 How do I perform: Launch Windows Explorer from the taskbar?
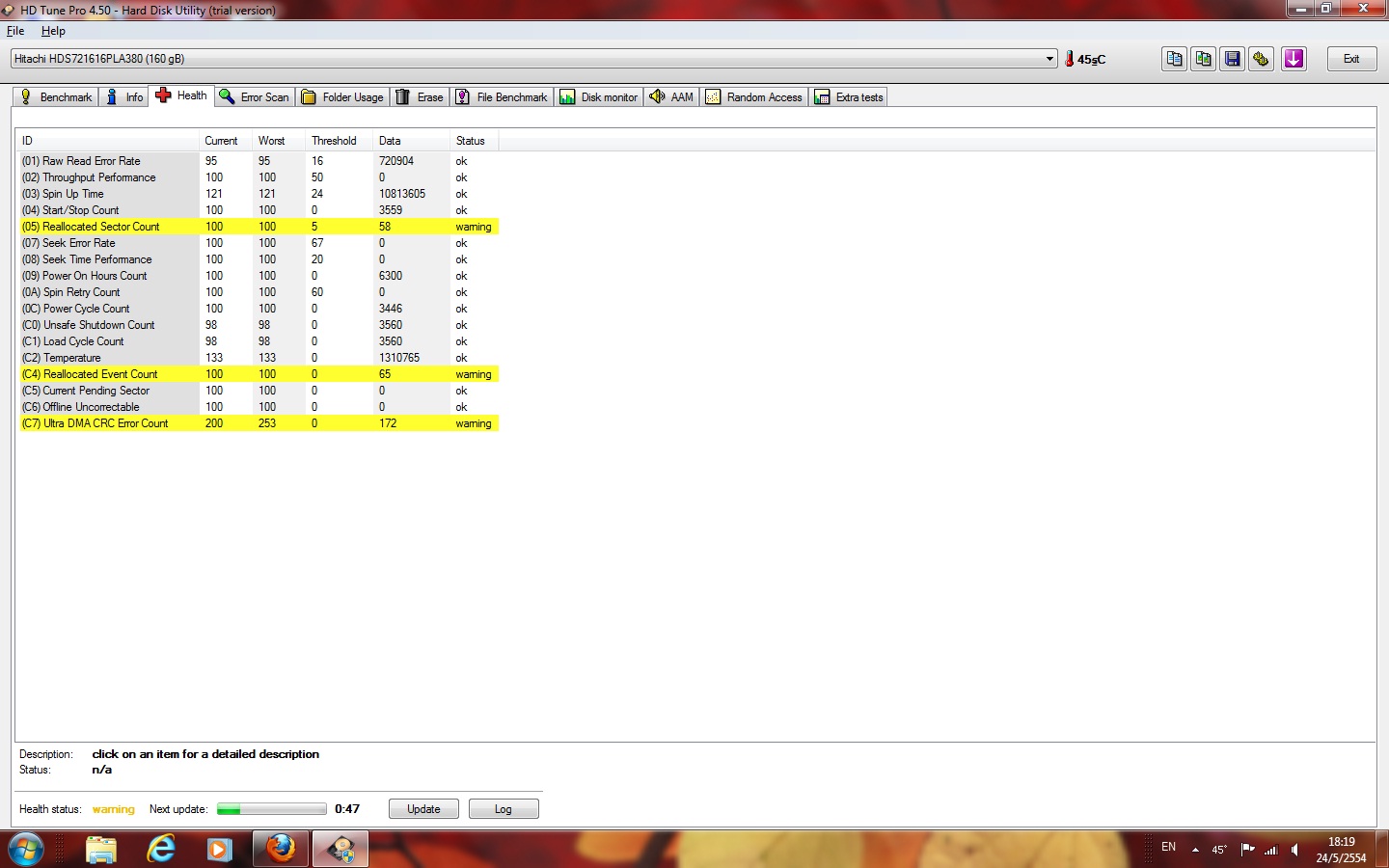101,849
